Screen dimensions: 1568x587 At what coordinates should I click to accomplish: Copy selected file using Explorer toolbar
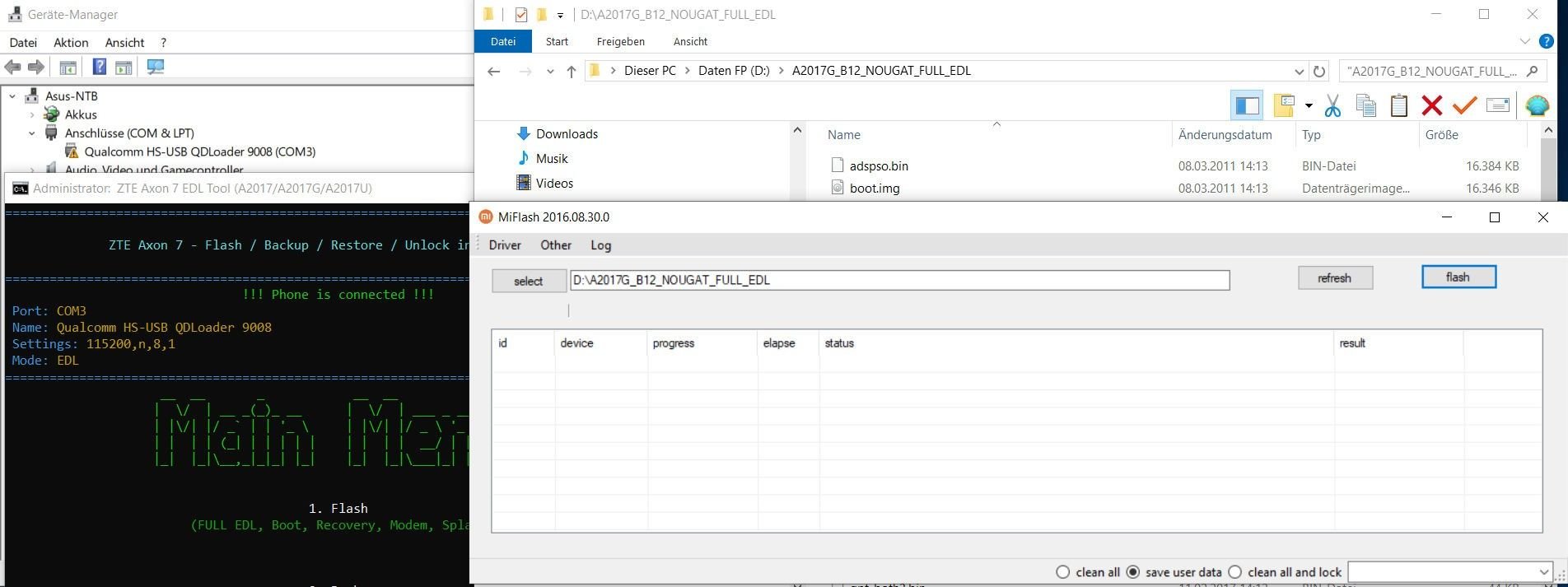click(x=1365, y=105)
